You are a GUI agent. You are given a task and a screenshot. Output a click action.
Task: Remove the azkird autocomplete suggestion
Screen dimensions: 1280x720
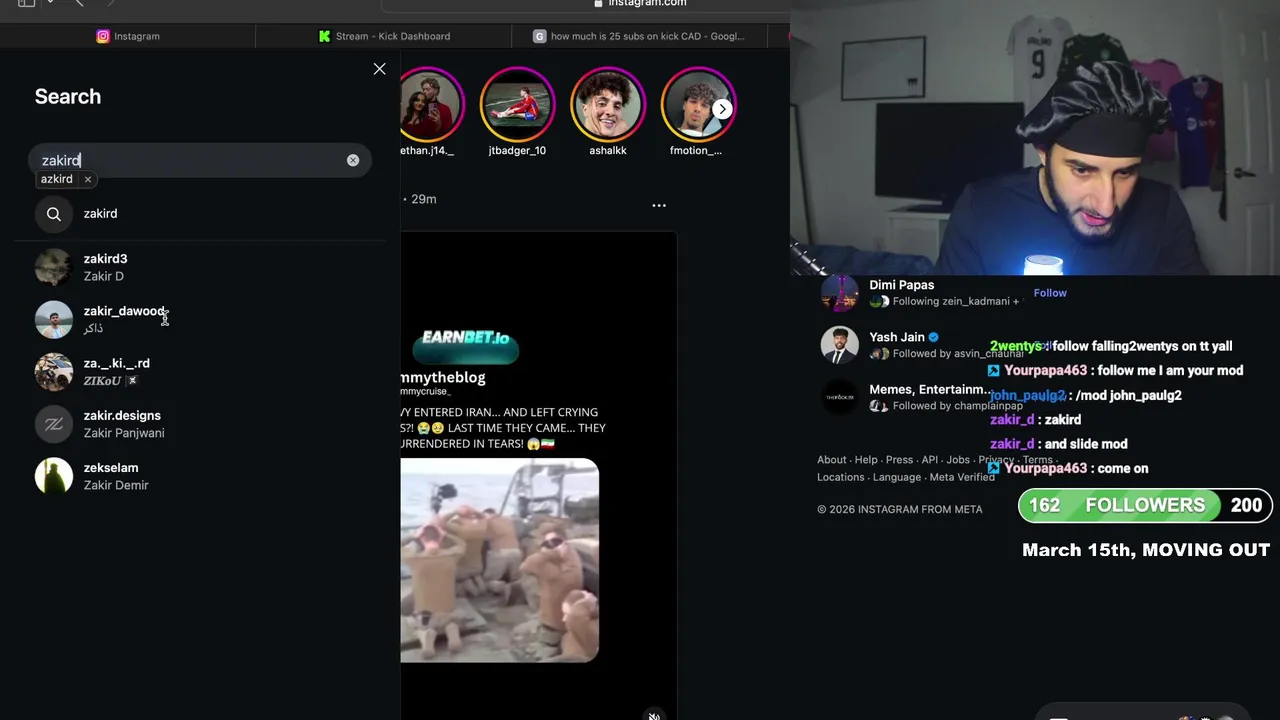[x=88, y=179]
